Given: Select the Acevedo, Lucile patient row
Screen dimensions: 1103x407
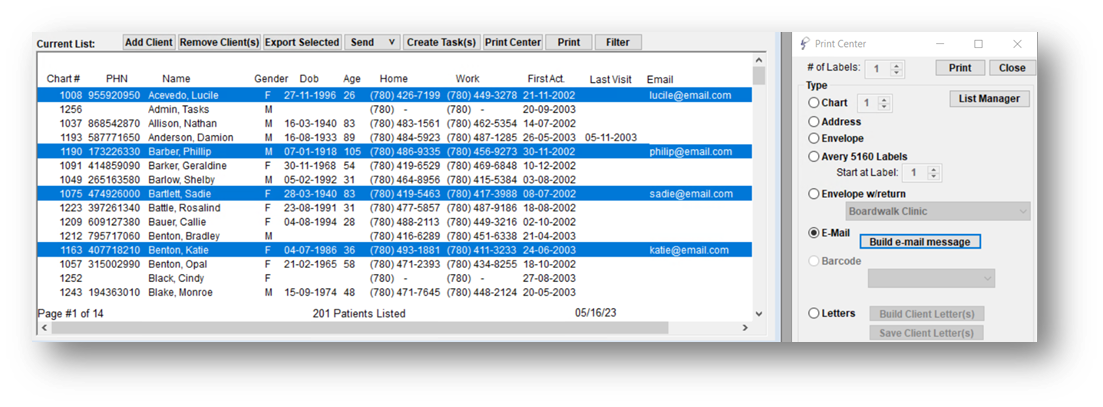Looking at the screenshot, I should coord(394,95).
